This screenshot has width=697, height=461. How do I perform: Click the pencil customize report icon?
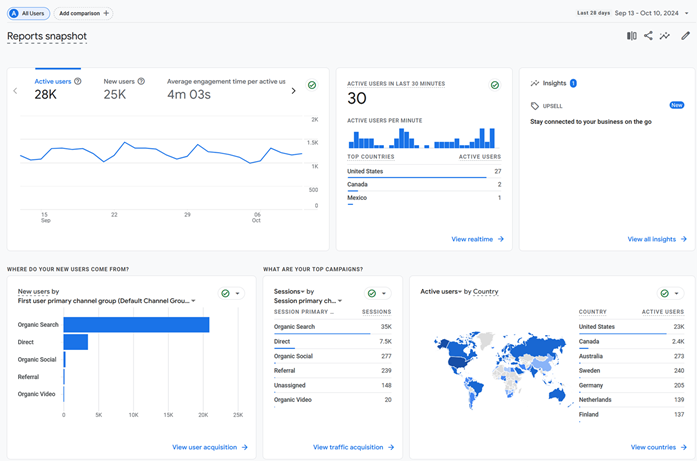(x=685, y=36)
